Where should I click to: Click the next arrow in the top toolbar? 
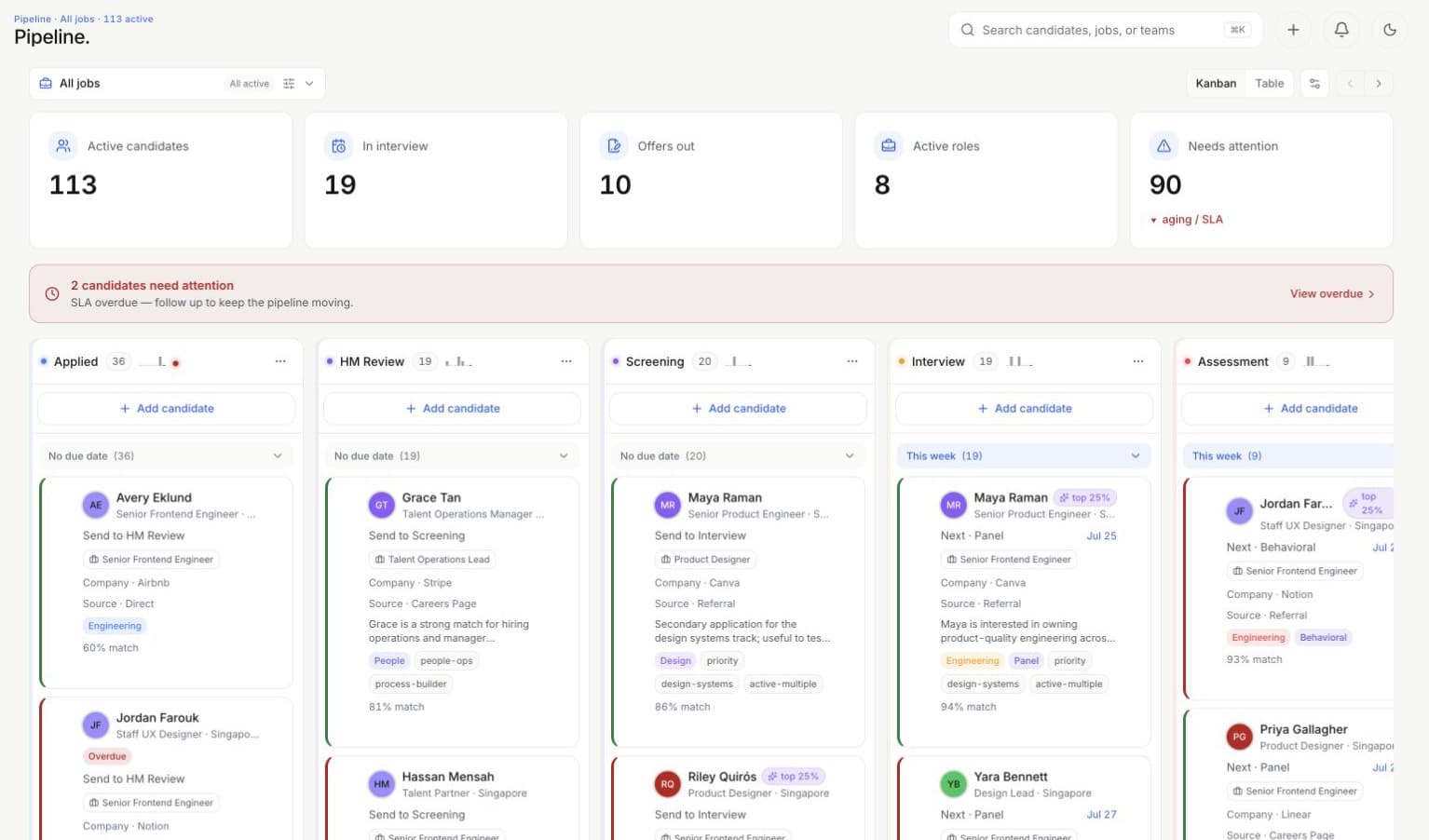[x=1379, y=83]
